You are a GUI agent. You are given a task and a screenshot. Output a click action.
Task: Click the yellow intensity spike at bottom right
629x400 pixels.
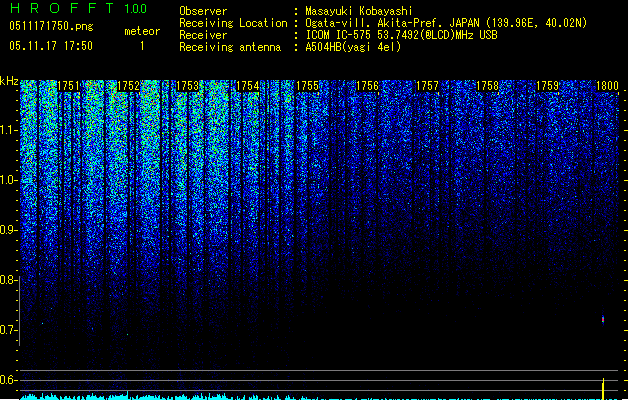tap(603, 389)
